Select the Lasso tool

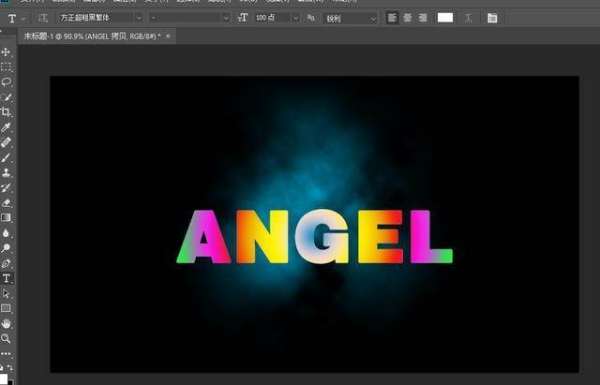pyautogui.click(x=6, y=82)
